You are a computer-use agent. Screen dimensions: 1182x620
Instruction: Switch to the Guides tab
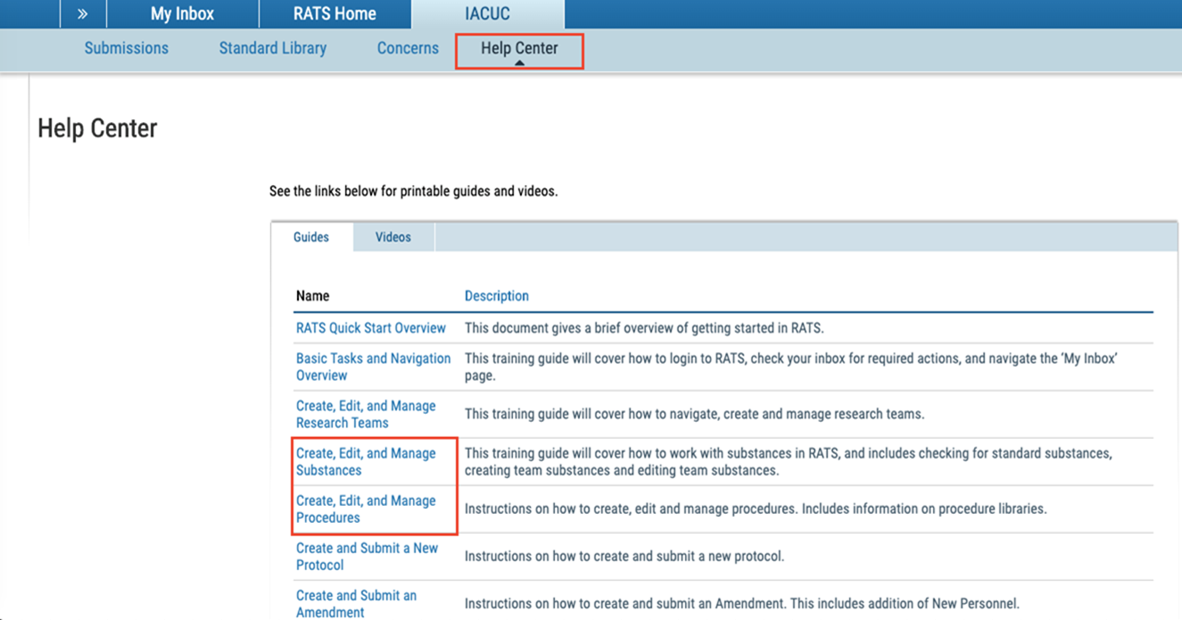[x=311, y=237]
